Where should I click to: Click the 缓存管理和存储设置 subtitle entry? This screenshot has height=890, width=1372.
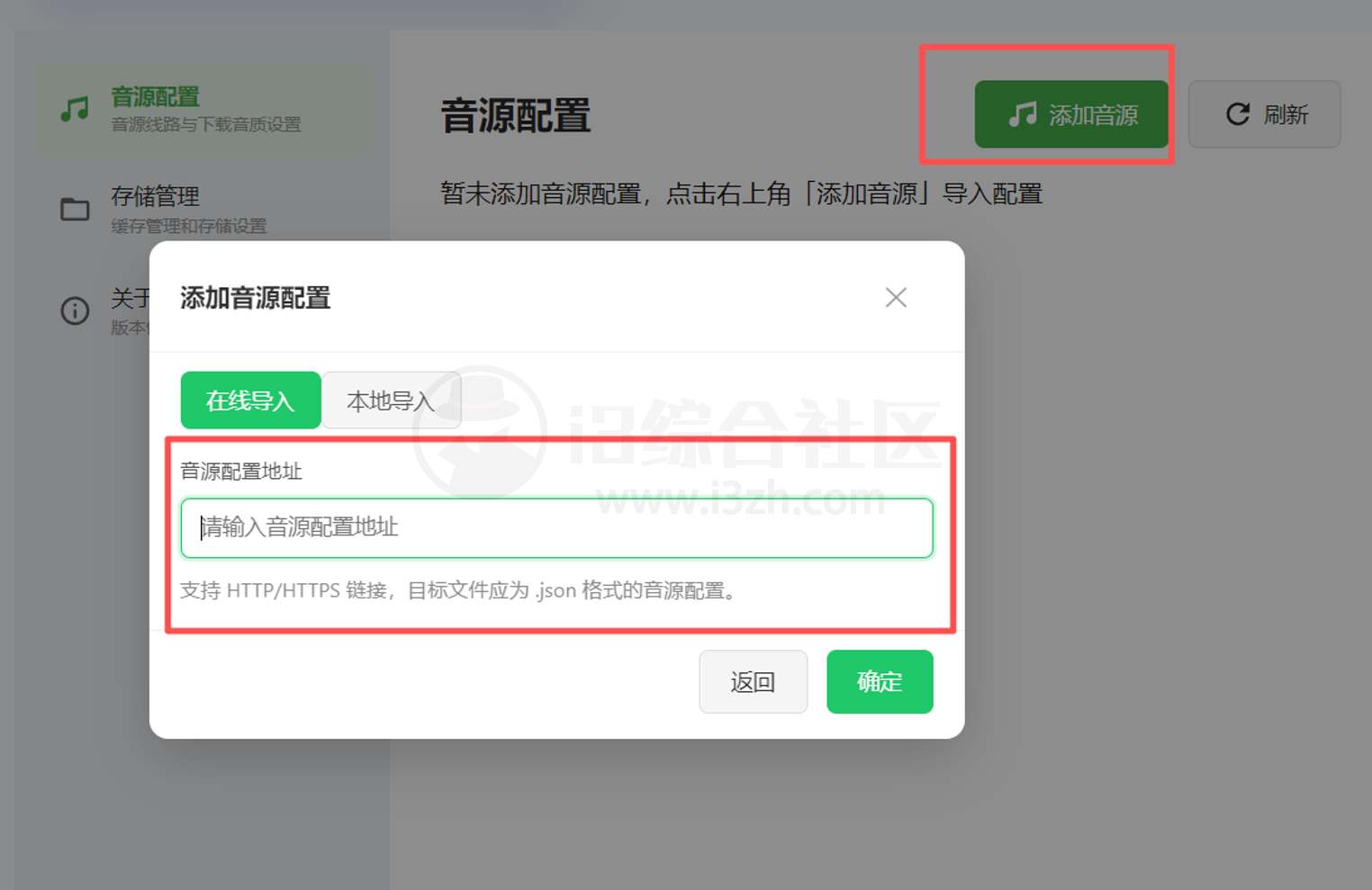[x=187, y=227]
